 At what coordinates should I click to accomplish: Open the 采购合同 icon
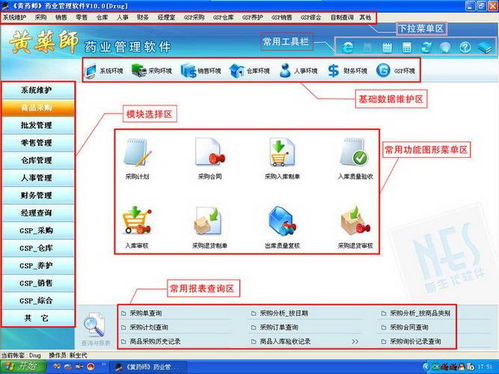(x=210, y=153)
